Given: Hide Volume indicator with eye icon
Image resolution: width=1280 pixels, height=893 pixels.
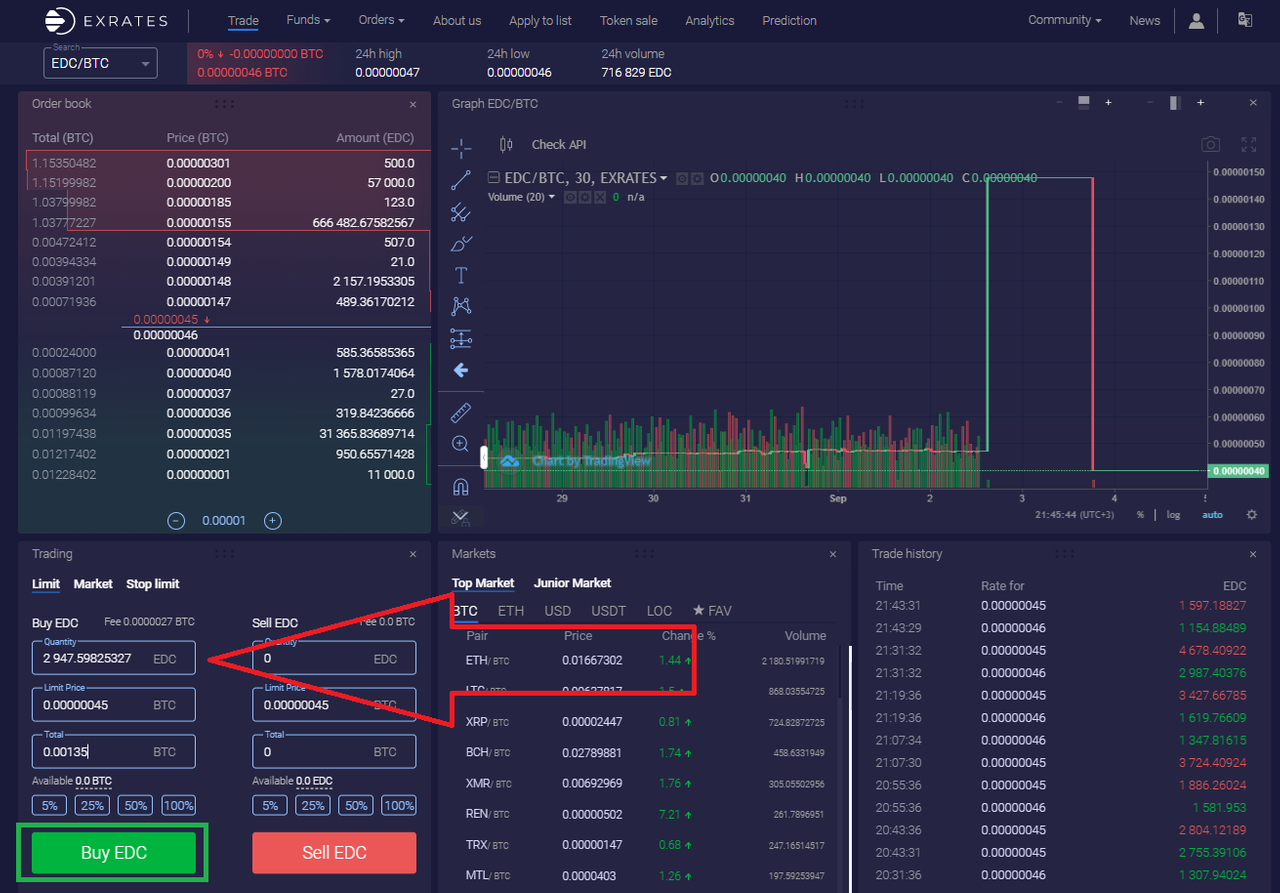Looking at the screenshot, I should pyautogui.click(x=570, y=197).
